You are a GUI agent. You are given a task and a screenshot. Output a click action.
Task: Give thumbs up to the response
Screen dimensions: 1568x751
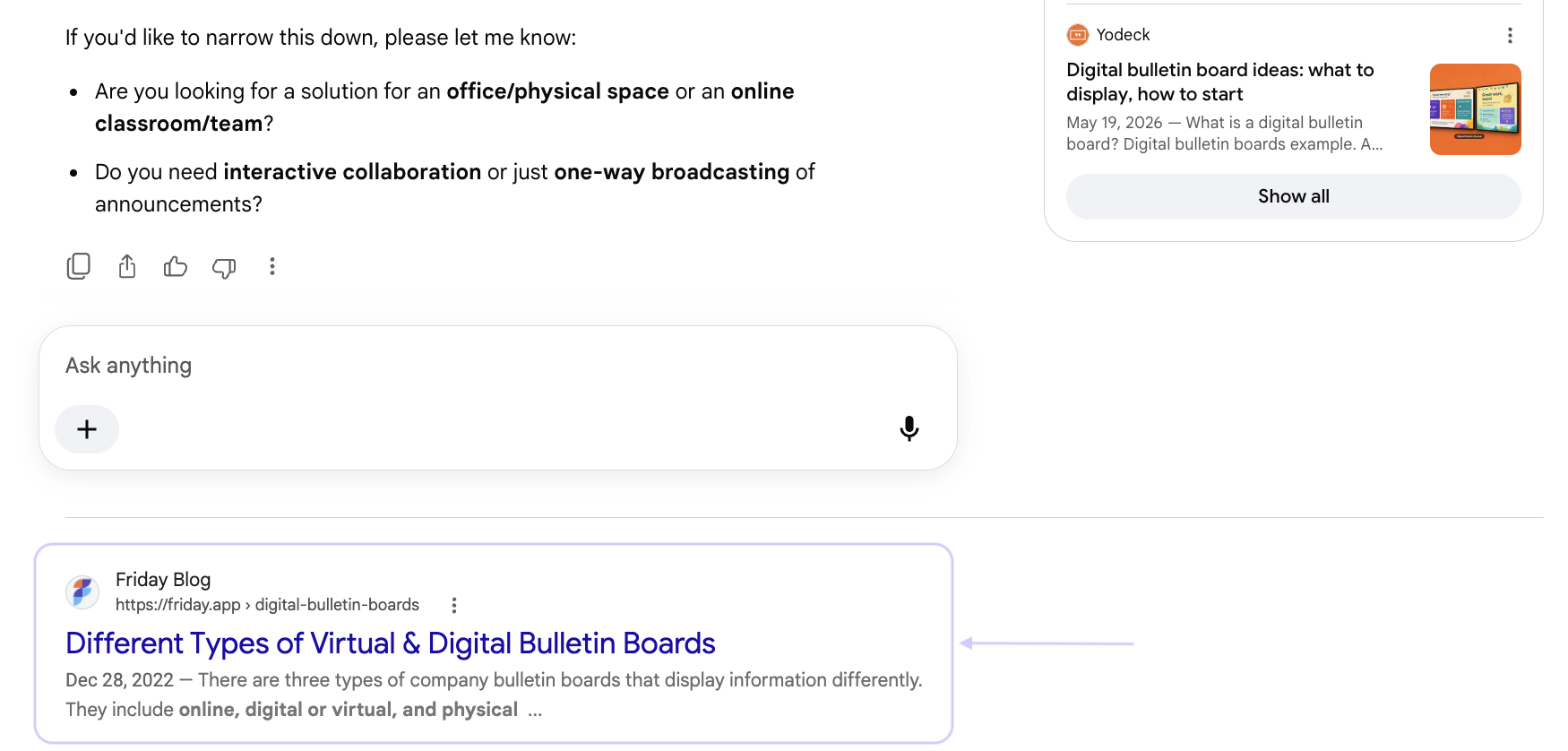click(x=176, y=266)
